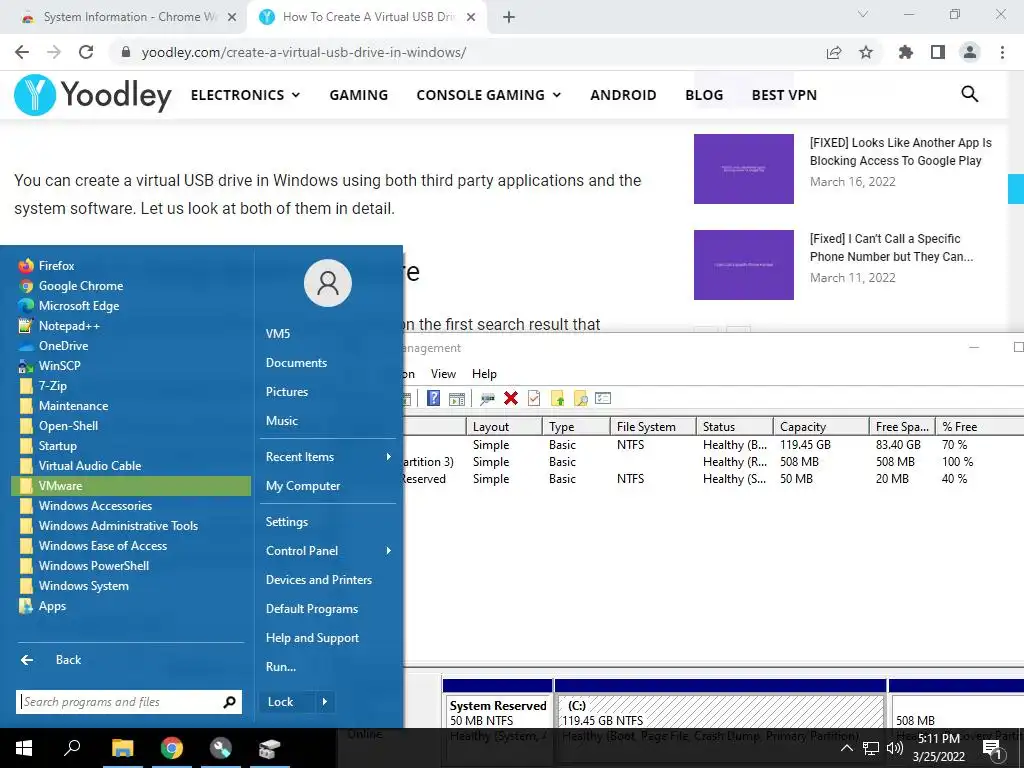Switch to System Information Chrome tab
Image resolution: width=1024 pixels, height=768 pixels.
pos(127,17)
